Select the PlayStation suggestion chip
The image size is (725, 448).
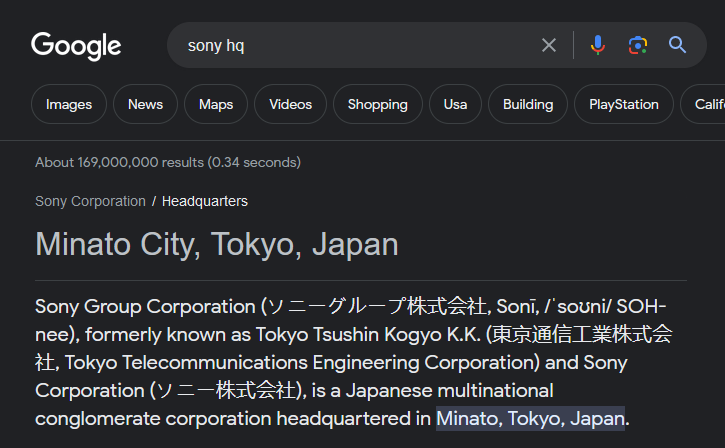tap(623, 104)
